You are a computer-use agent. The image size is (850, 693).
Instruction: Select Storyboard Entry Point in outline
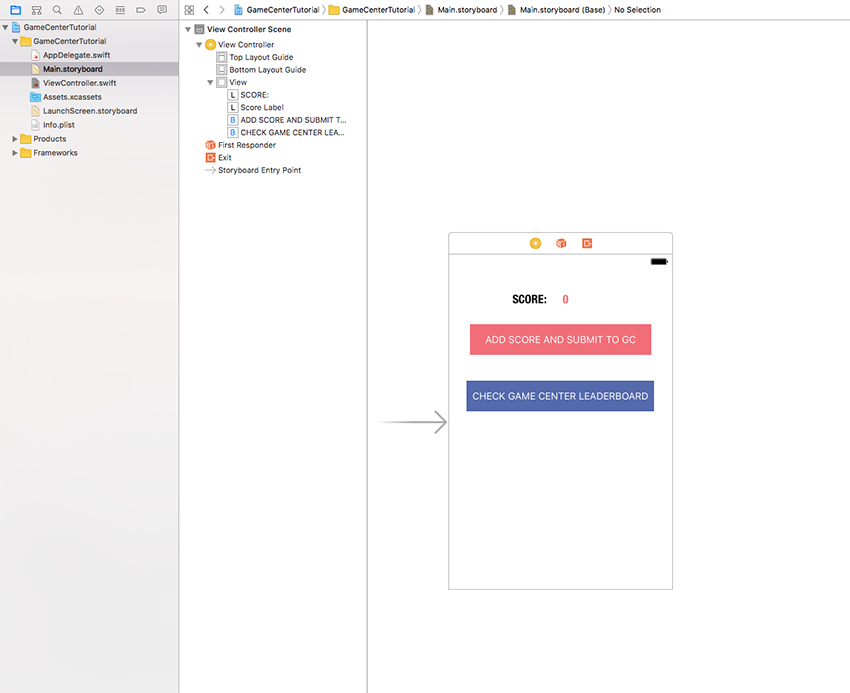[x=260, y=170]
